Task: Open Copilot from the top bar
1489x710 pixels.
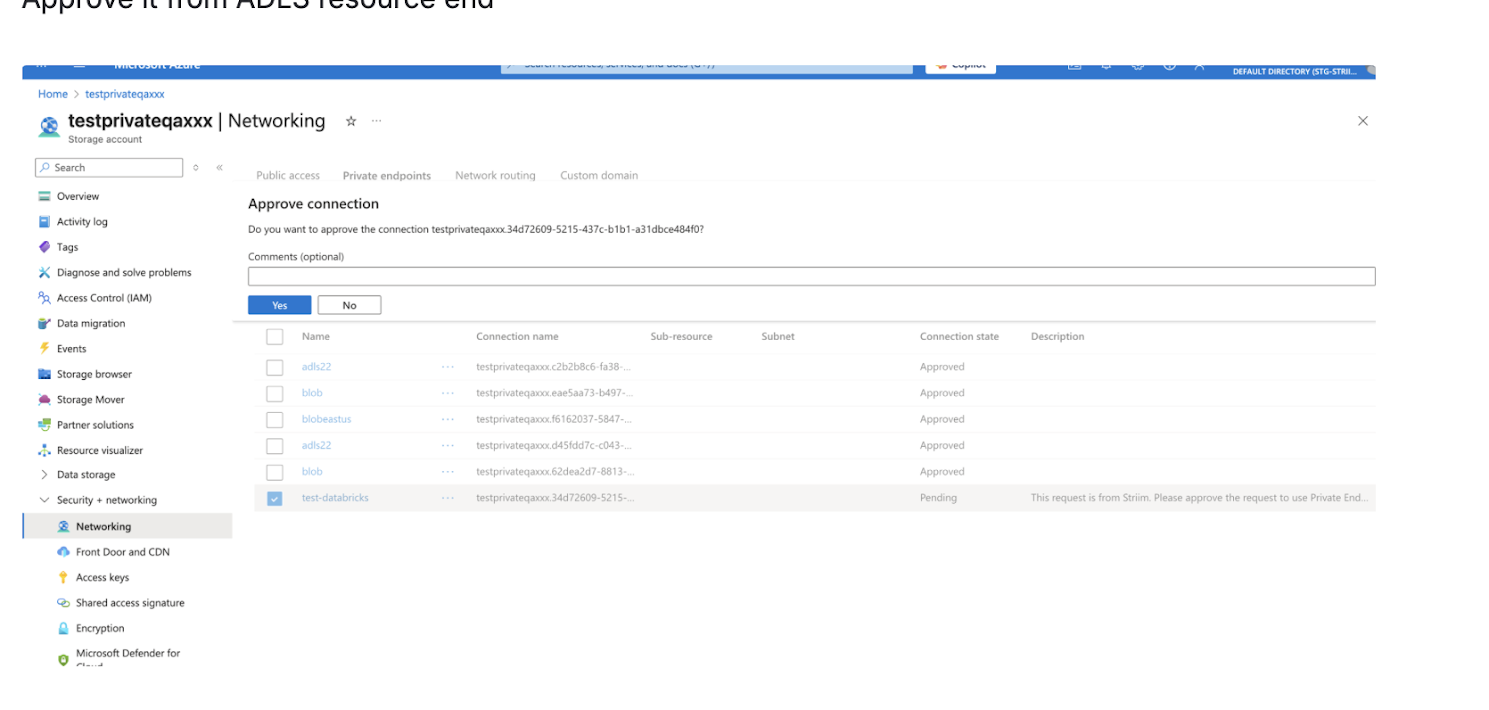Action: [x=959, y=65]
